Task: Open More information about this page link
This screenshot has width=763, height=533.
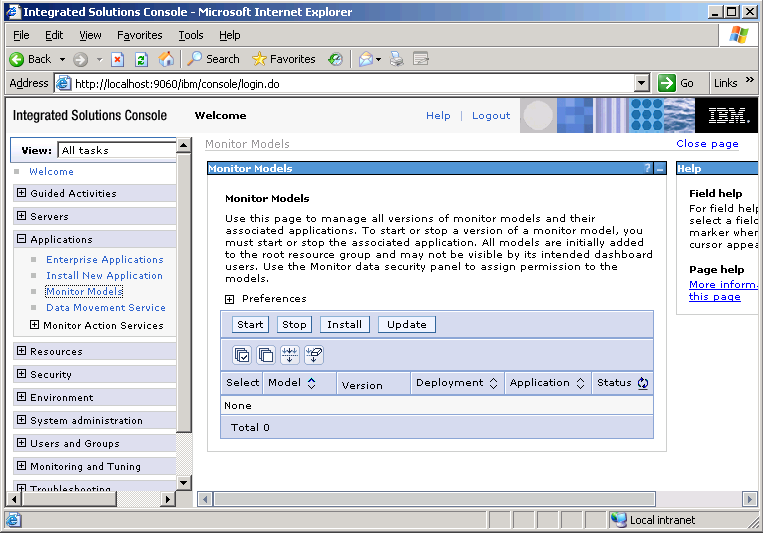Action: click(x=723, y=291)
